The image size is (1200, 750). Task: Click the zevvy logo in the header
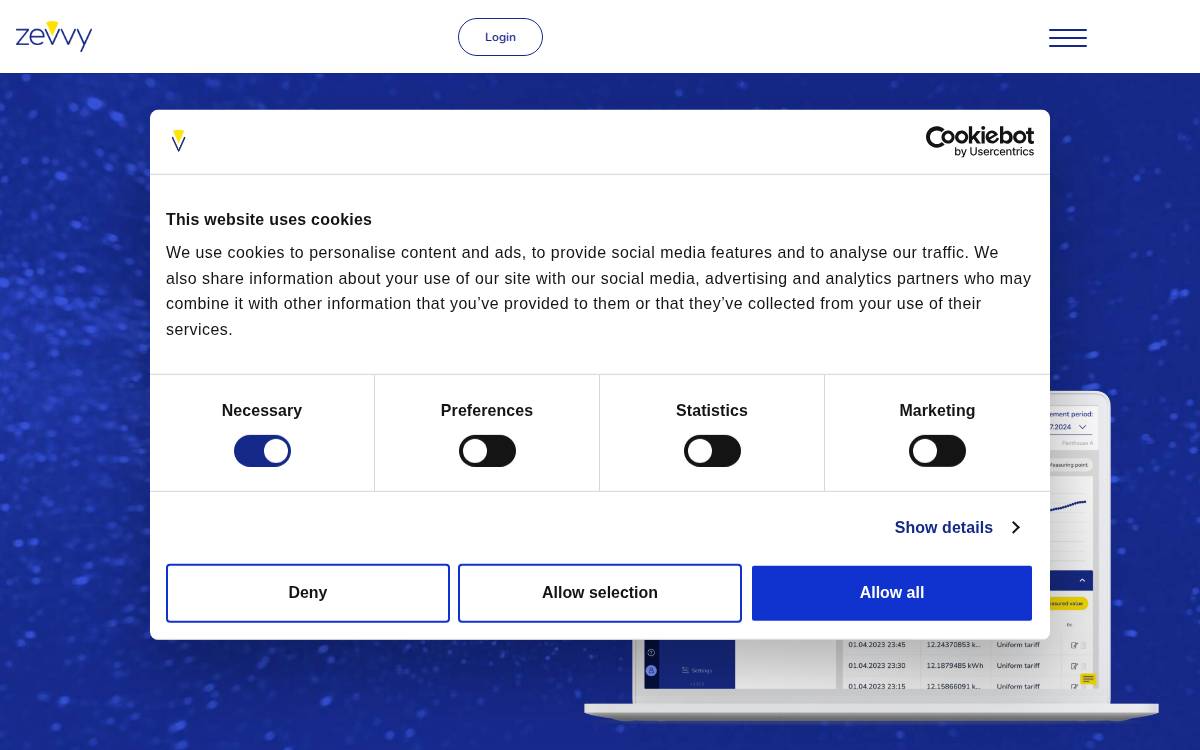coord(54,36)
